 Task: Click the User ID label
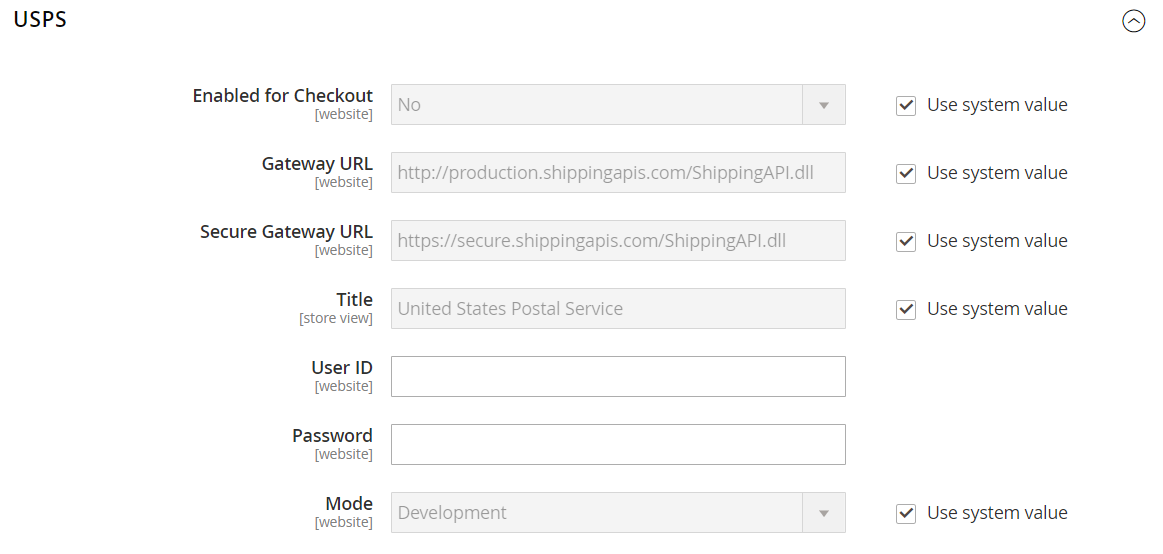coord(342,368)
